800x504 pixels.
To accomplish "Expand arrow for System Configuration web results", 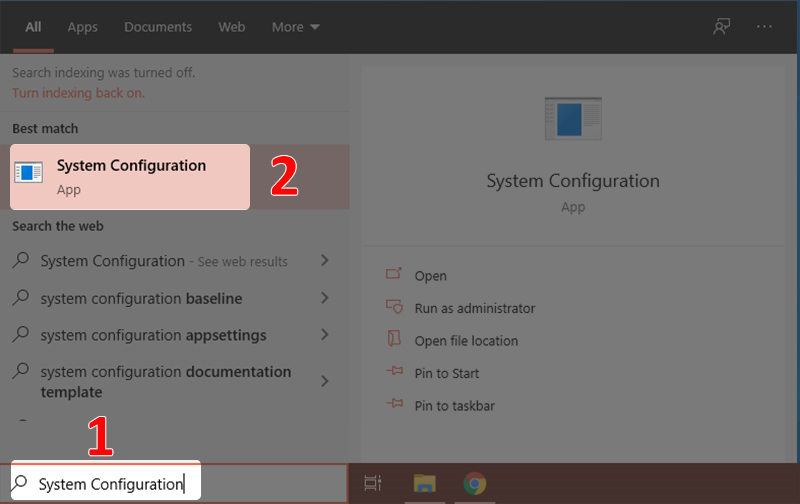I will (324, 261).
